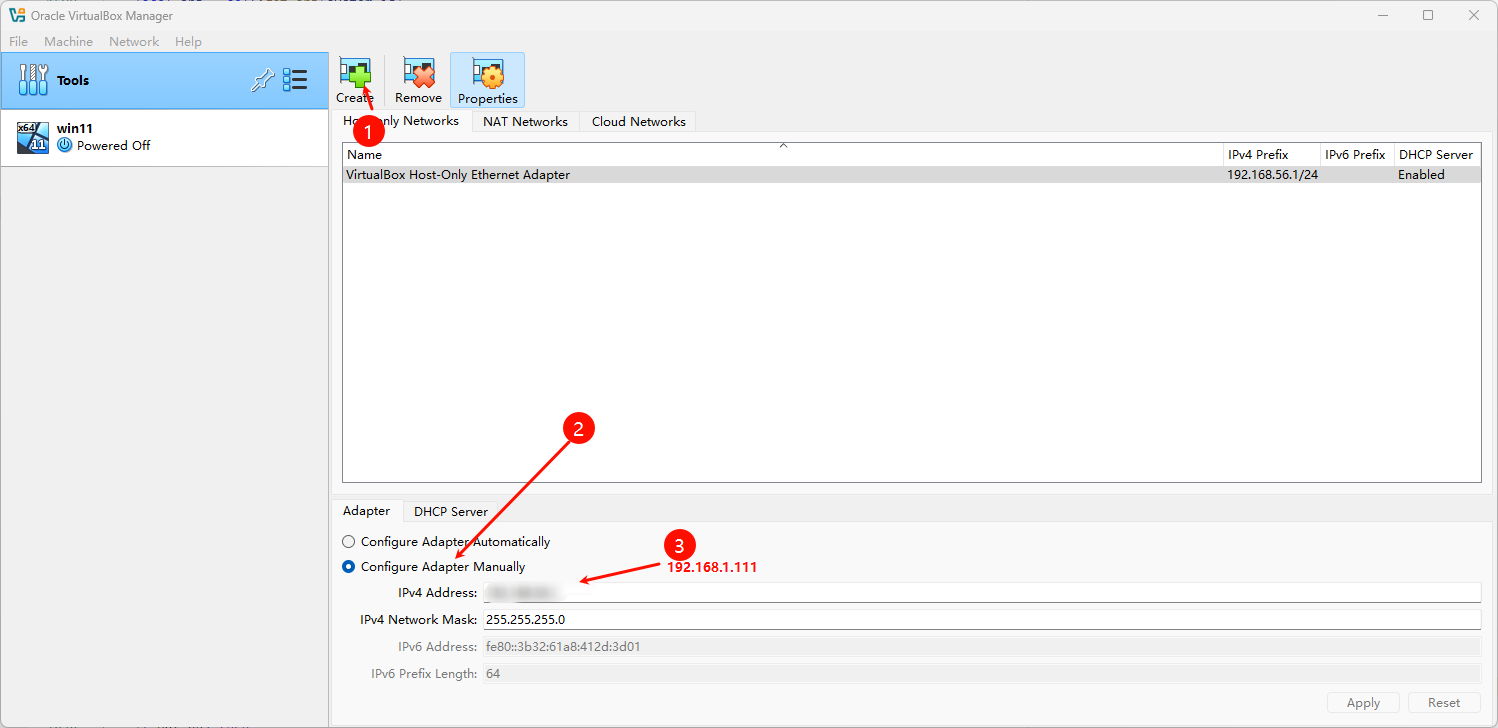Open the DHCP Server tab below the list
Image resolution: width=1498 pixels, height=728 pixels.
(451, 512)
